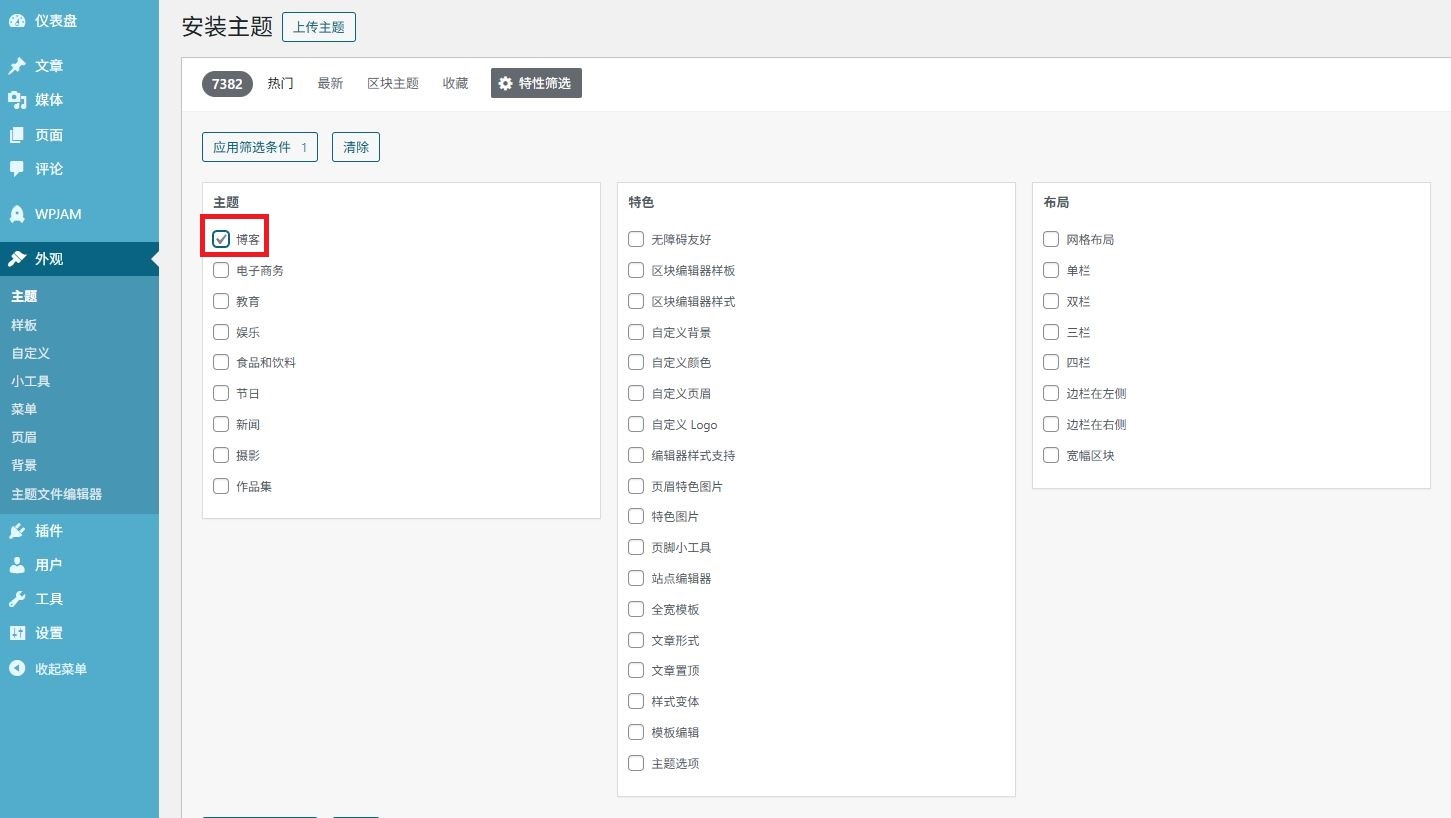Tick the 娱乐 checkbox

221,332
